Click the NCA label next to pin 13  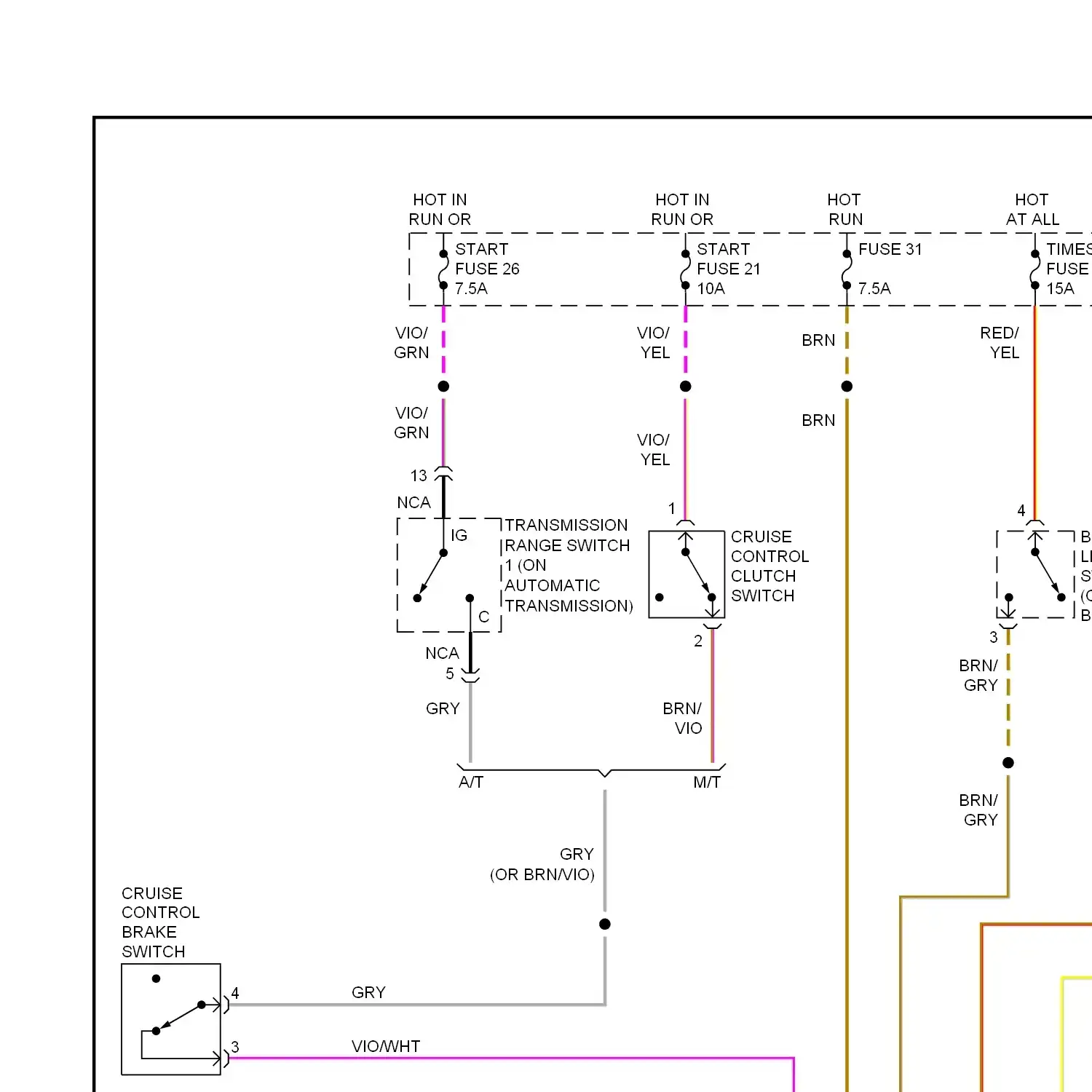pyautogui.click(x=414, y=502)
